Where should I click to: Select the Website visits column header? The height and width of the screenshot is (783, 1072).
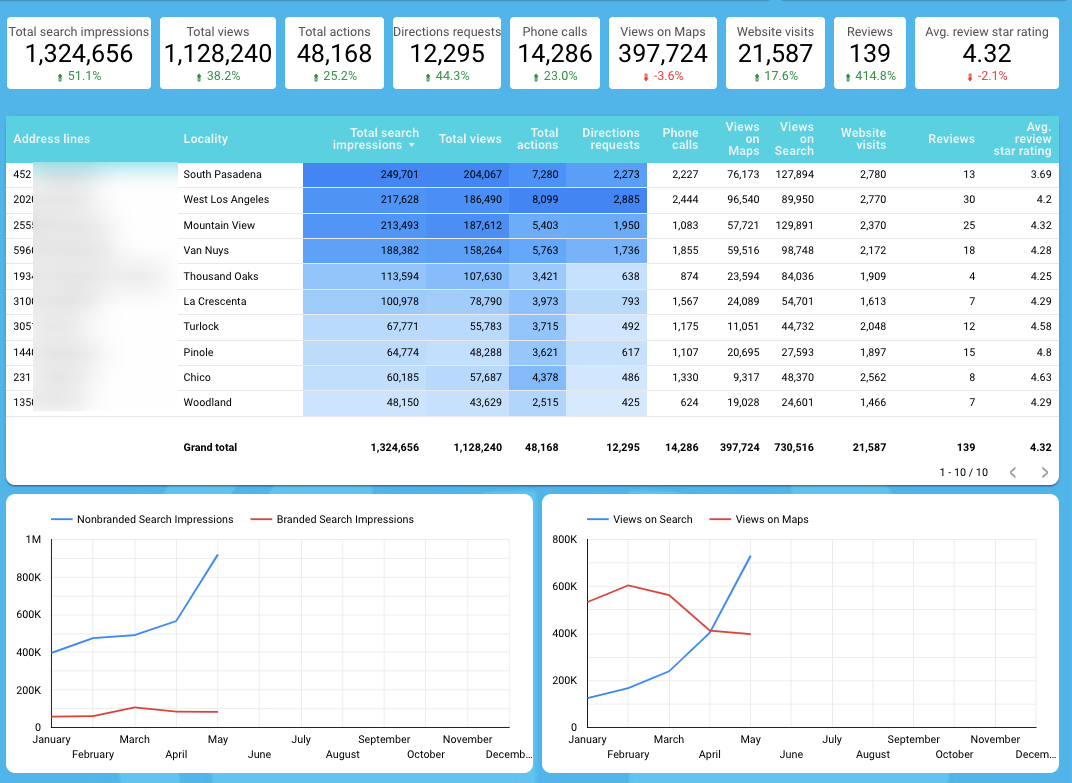click(863, 139)
